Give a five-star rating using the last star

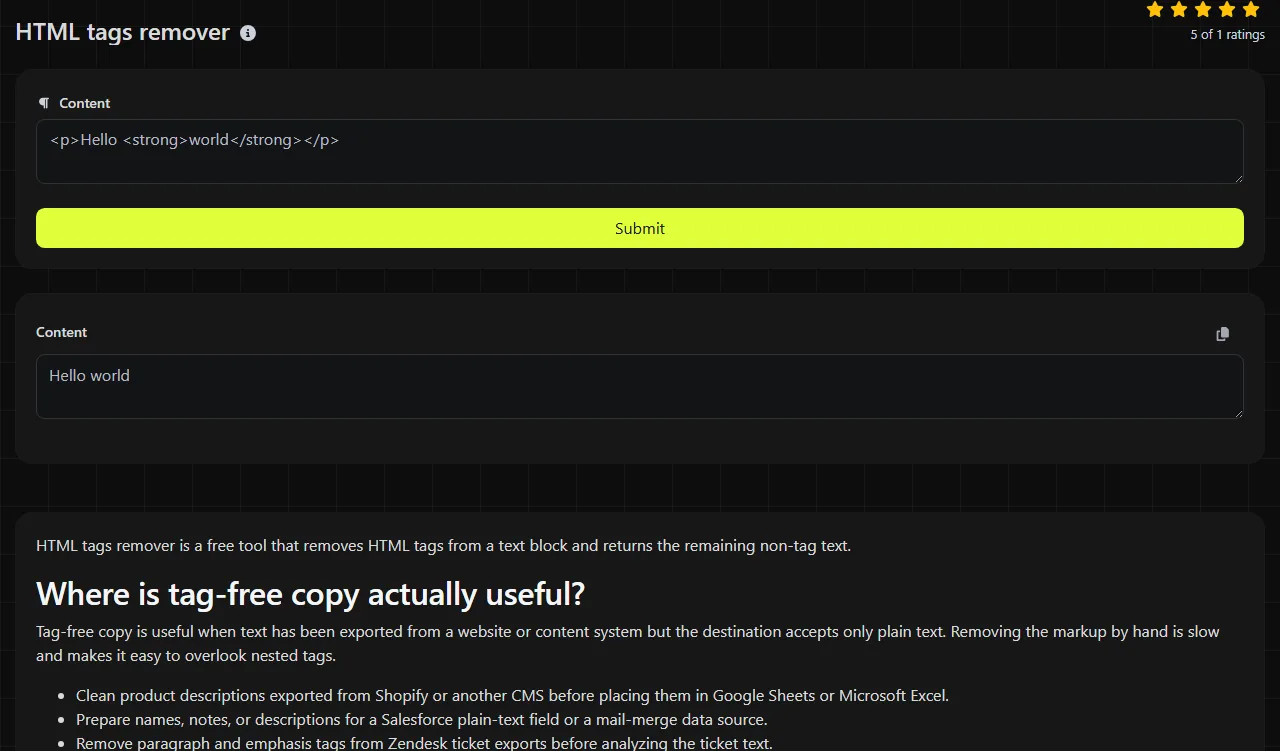click(x=1251, y=10)
